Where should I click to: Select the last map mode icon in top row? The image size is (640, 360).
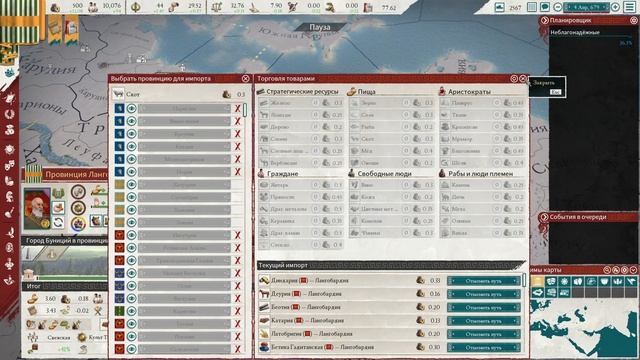631,281
